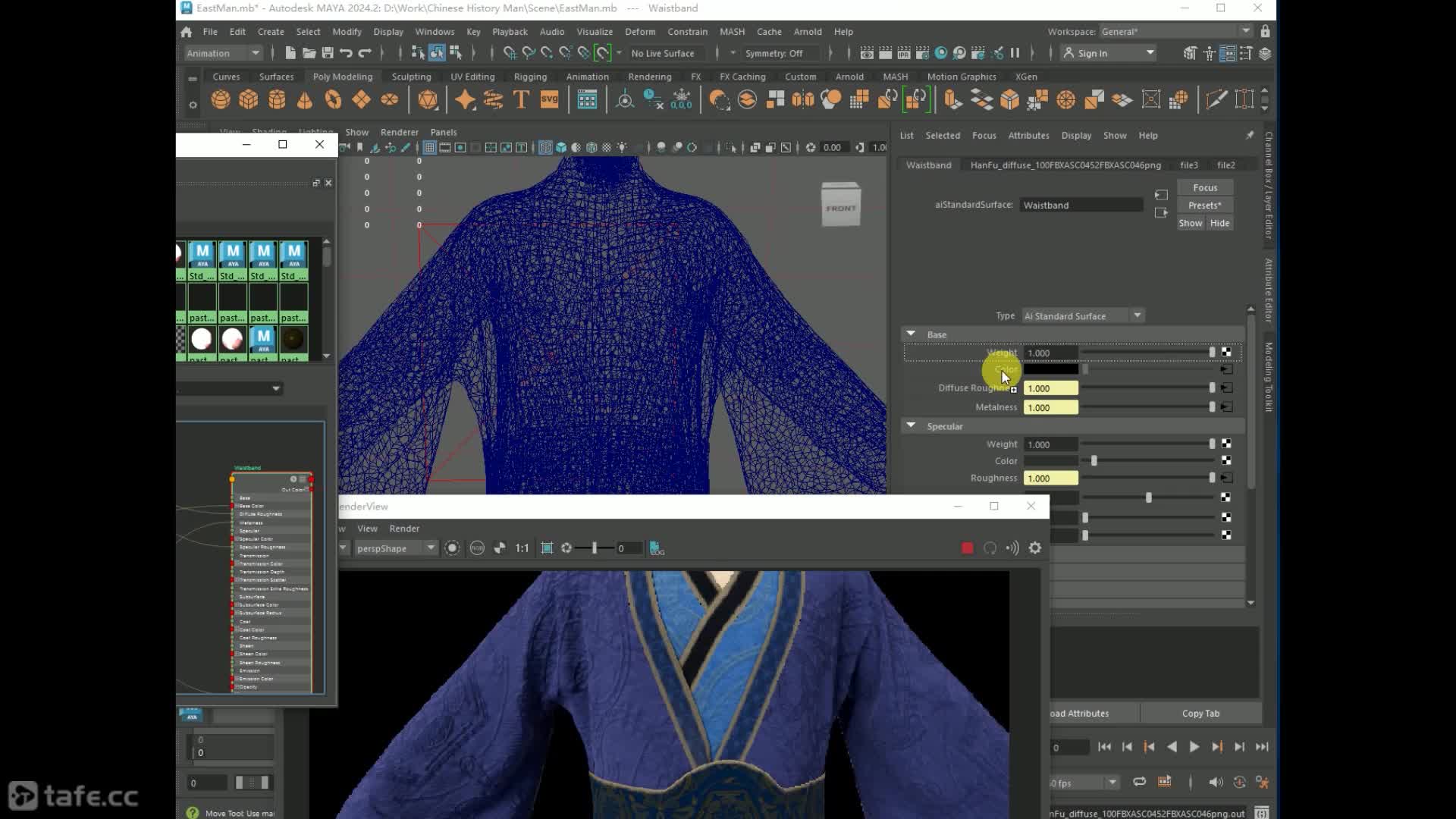The image size is (1456, 819).
Task: Collapse the Base section
Action: pyautogui.click(x=911, y=334)
